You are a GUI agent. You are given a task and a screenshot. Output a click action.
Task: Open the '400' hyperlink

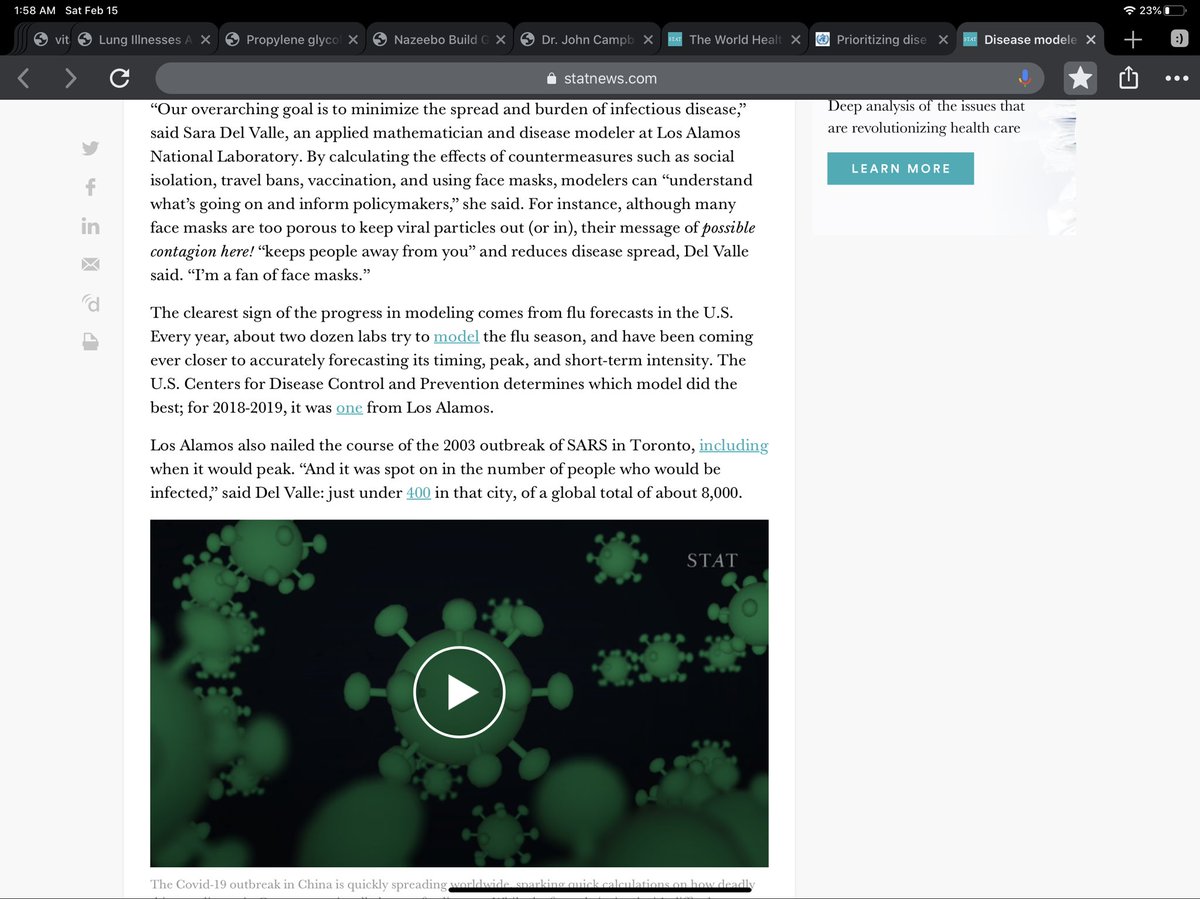418,493
